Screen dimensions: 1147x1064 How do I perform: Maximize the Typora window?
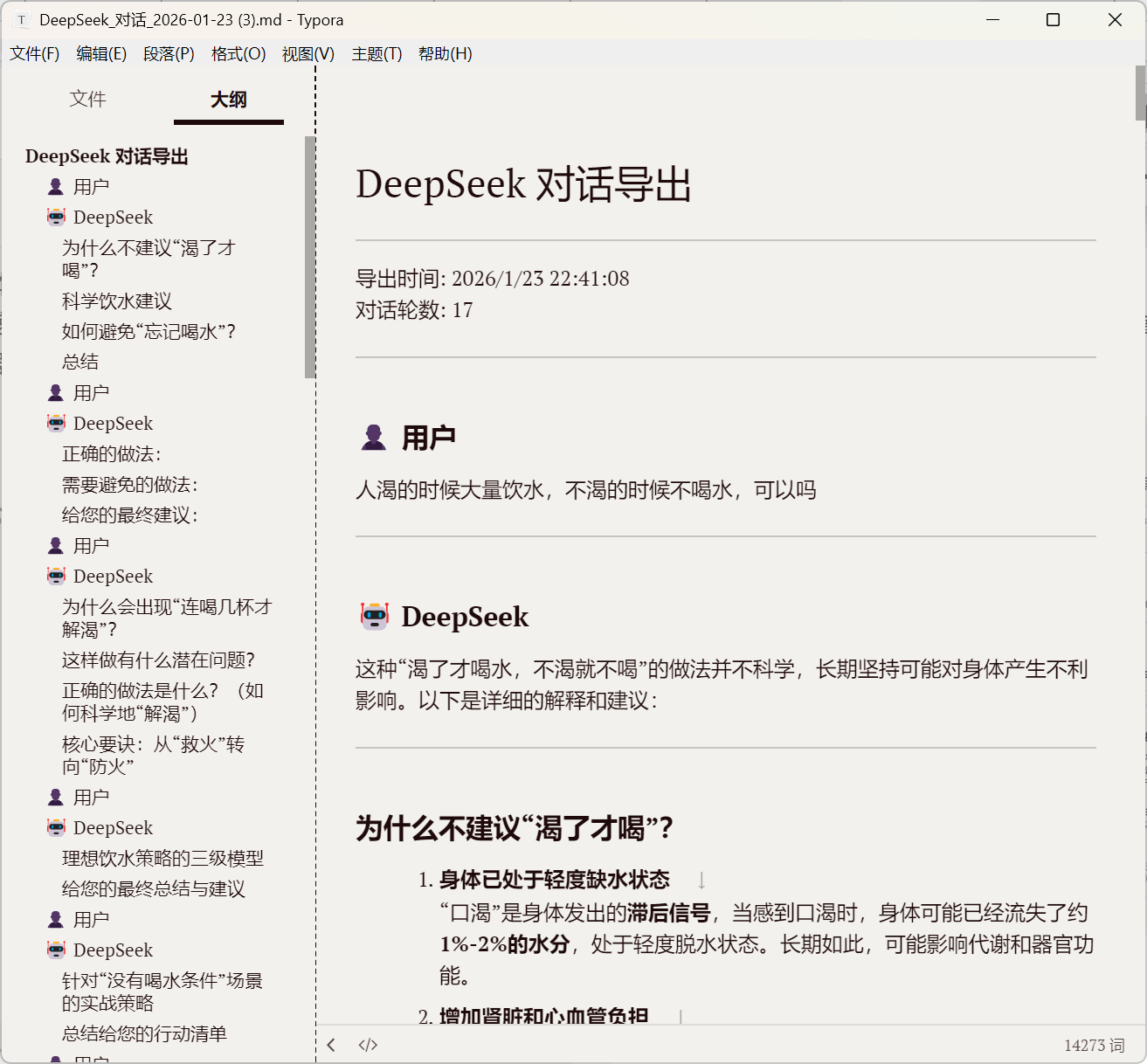(x=1054, y=20)
